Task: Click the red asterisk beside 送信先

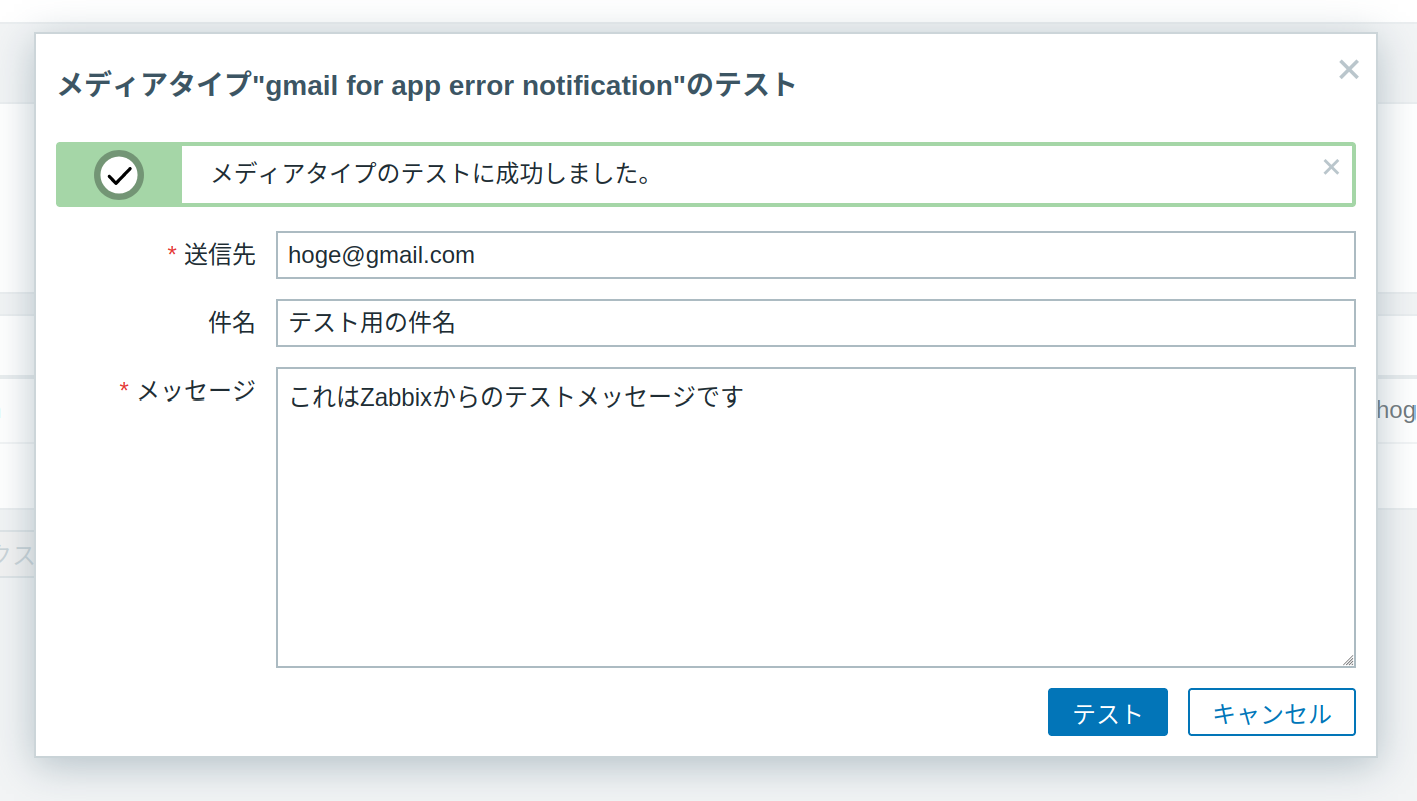Action: [x=172, y=254]
